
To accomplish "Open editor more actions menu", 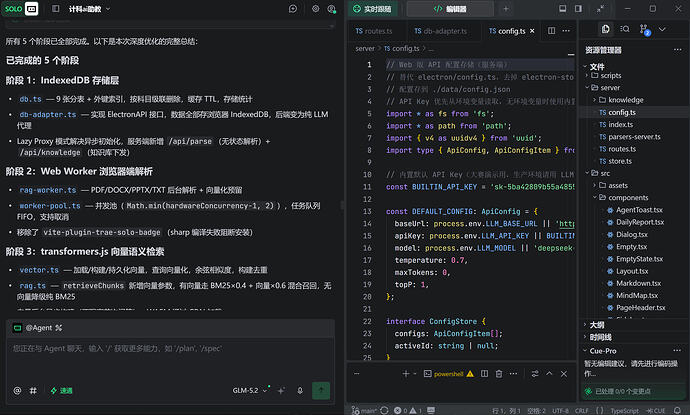I will click(566, 31).
